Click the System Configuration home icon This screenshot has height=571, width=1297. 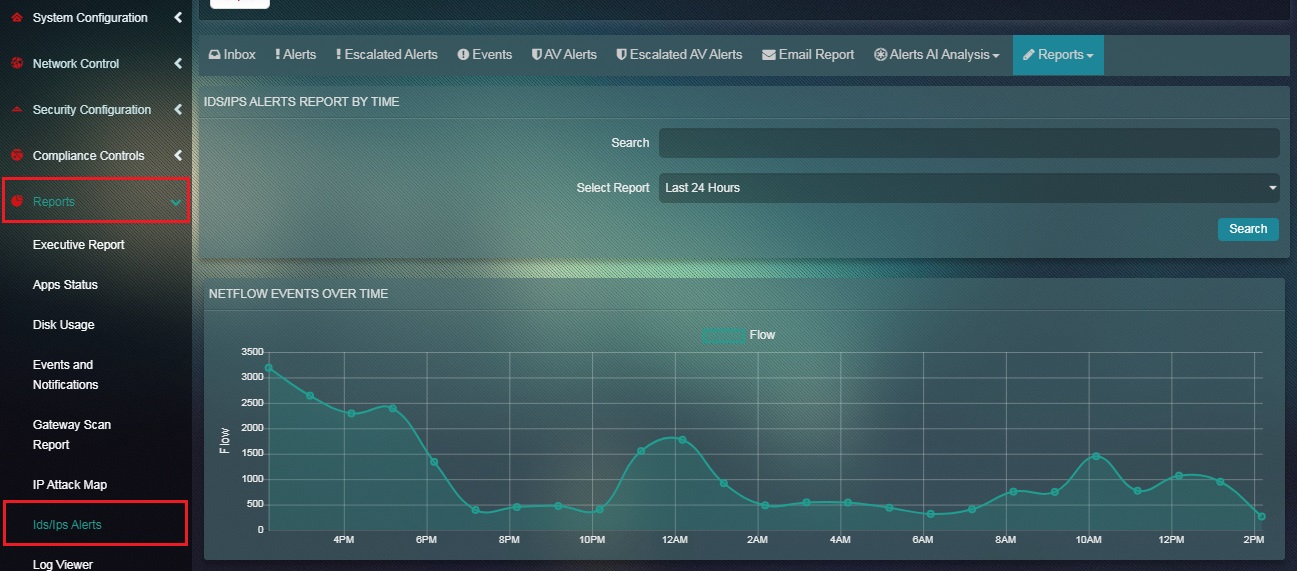tap(16, 18)
